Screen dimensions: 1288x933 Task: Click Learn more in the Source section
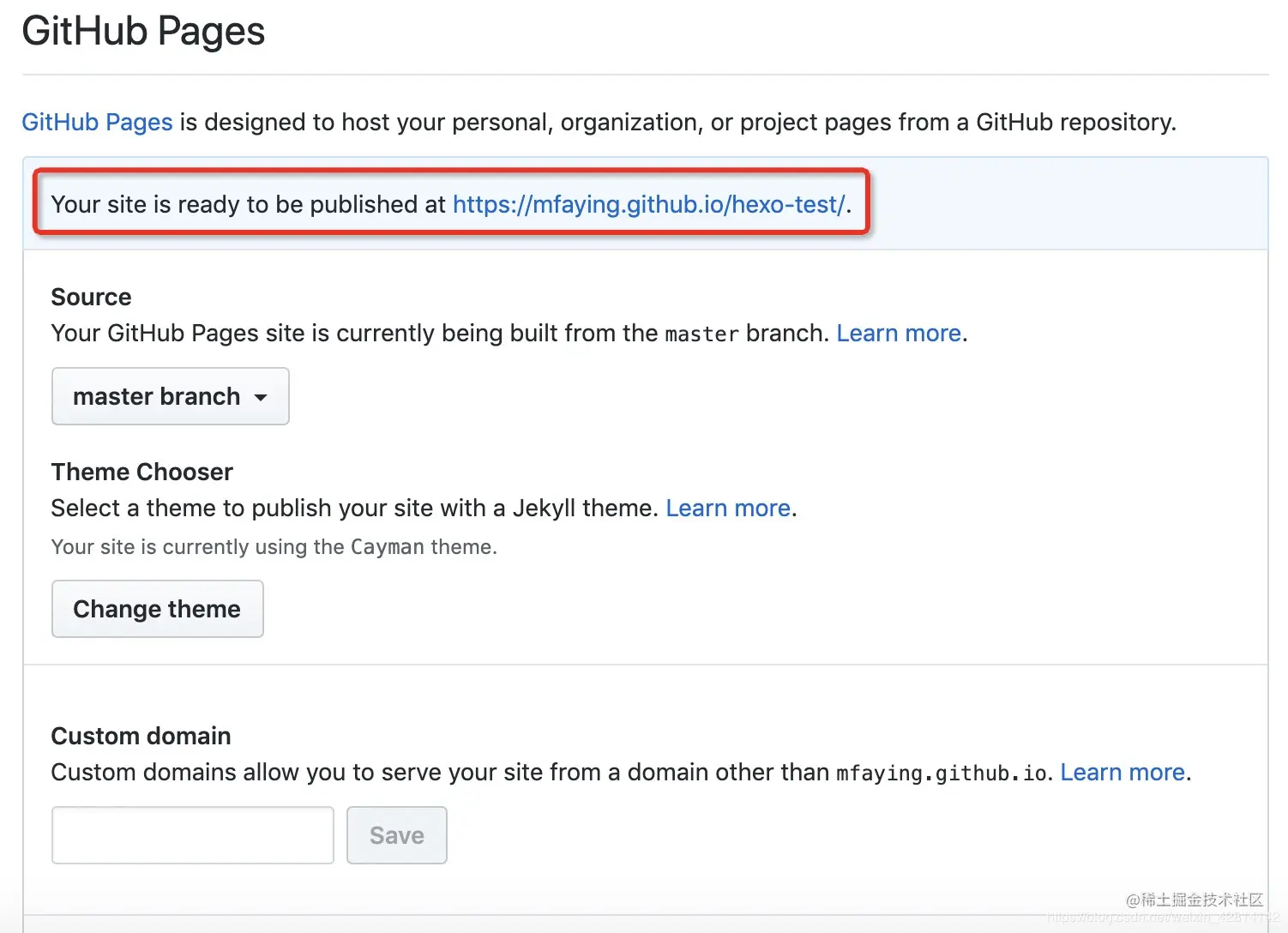(899, 333)
